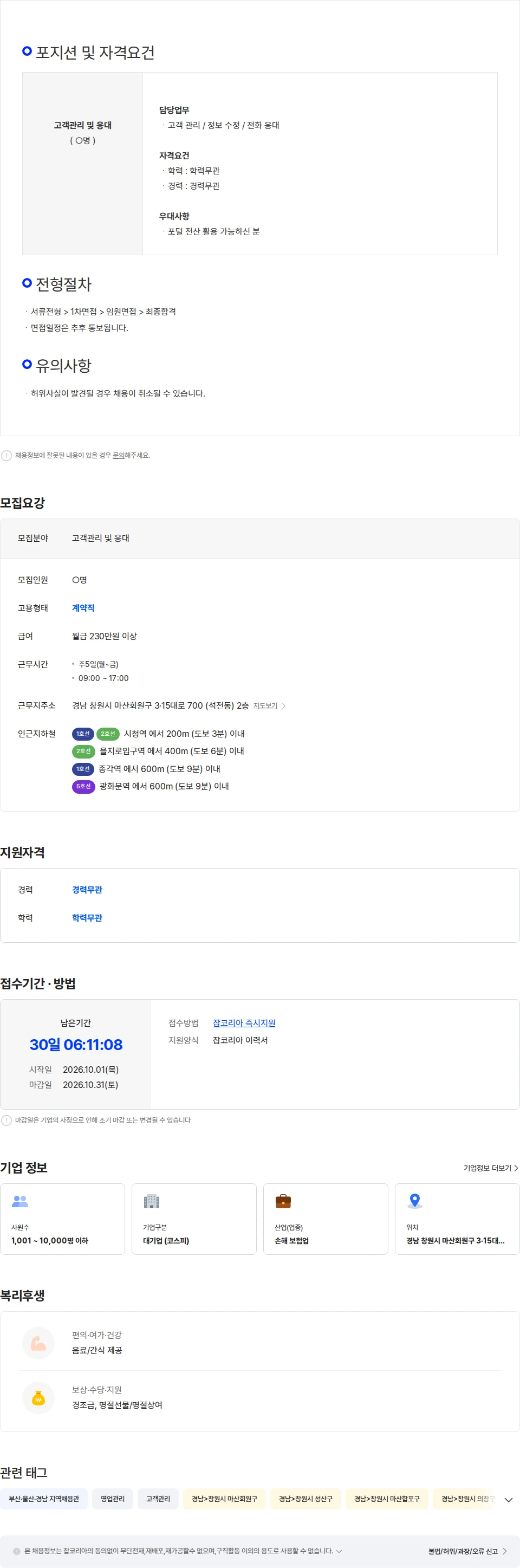Click the 2호선 badge beside 시청역

pos(108,734)
